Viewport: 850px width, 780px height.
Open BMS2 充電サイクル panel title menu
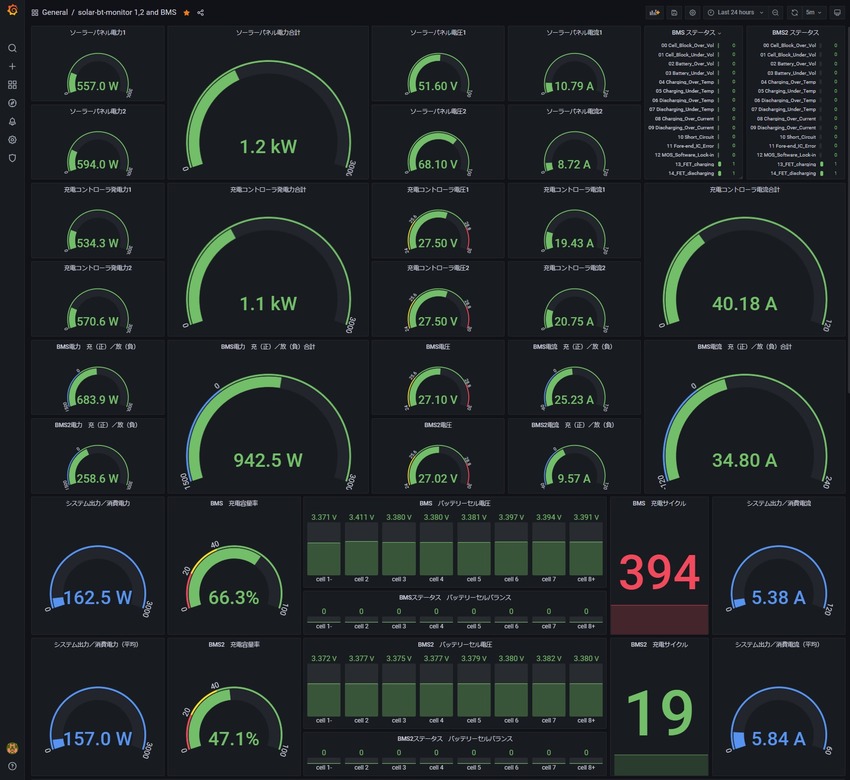tap(659, 644)
